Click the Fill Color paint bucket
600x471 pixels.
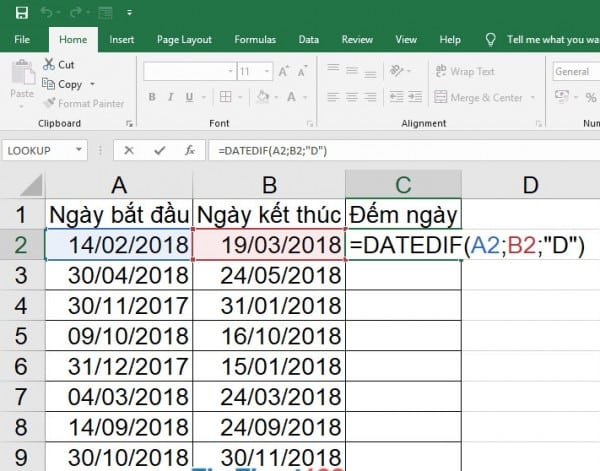tap(263, 97)
